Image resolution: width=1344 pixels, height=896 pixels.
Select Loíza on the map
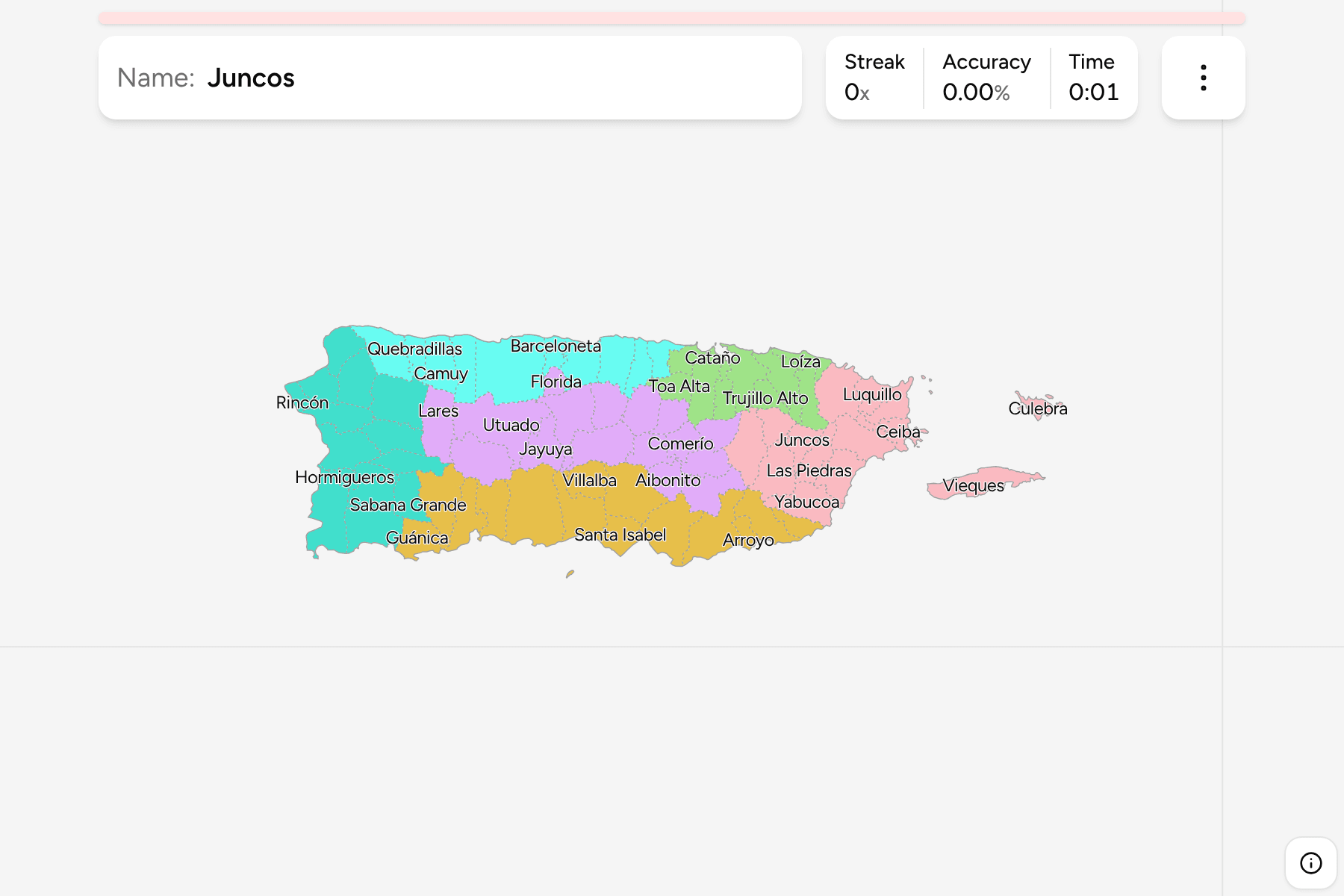point(800,361)
